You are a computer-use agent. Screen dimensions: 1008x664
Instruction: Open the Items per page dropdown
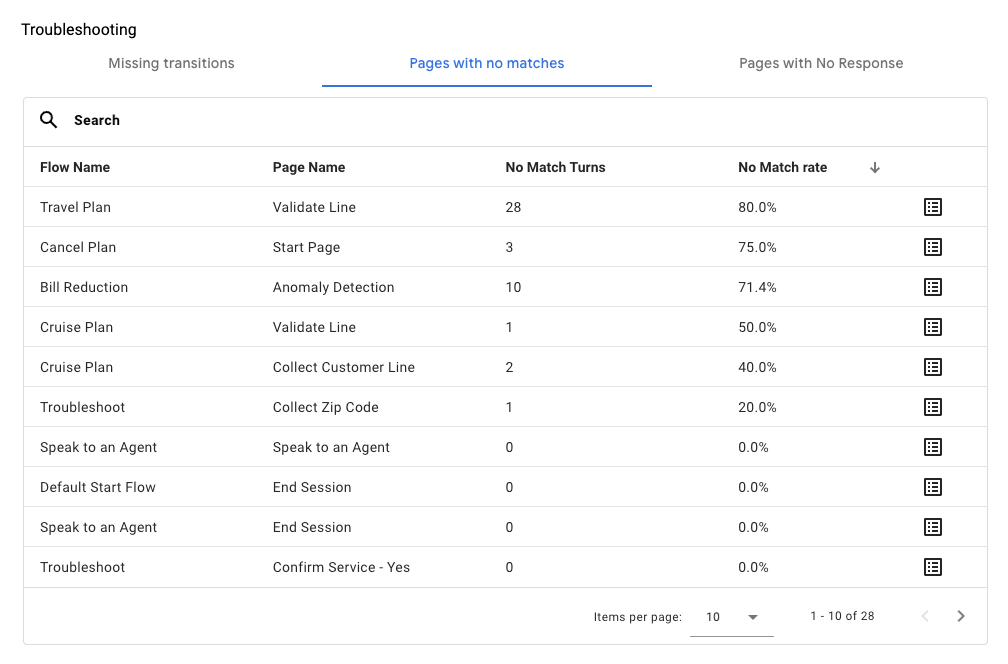731,616
